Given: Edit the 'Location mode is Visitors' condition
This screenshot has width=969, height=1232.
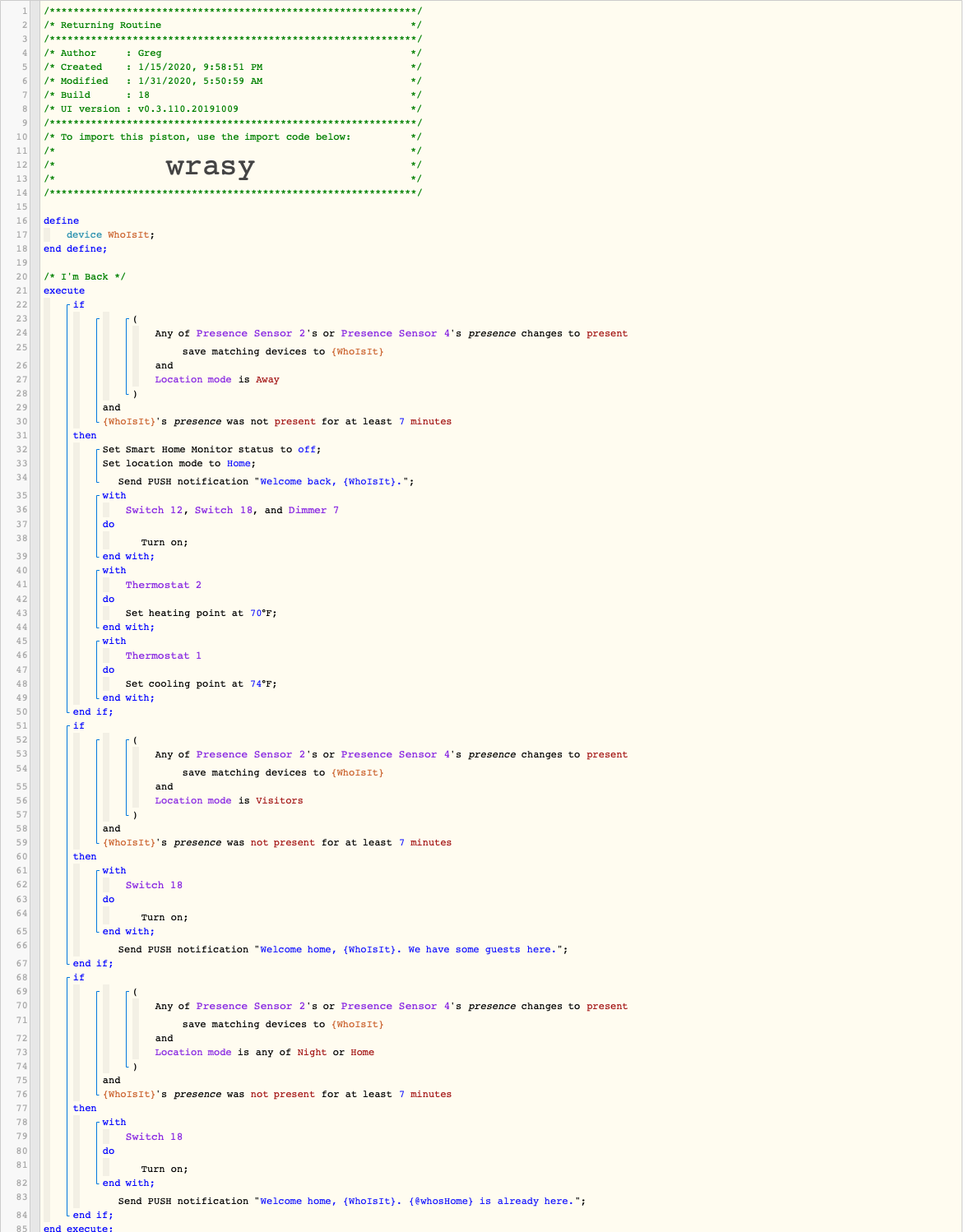Looking at the screenshot, I should click(x=229, y=801).
